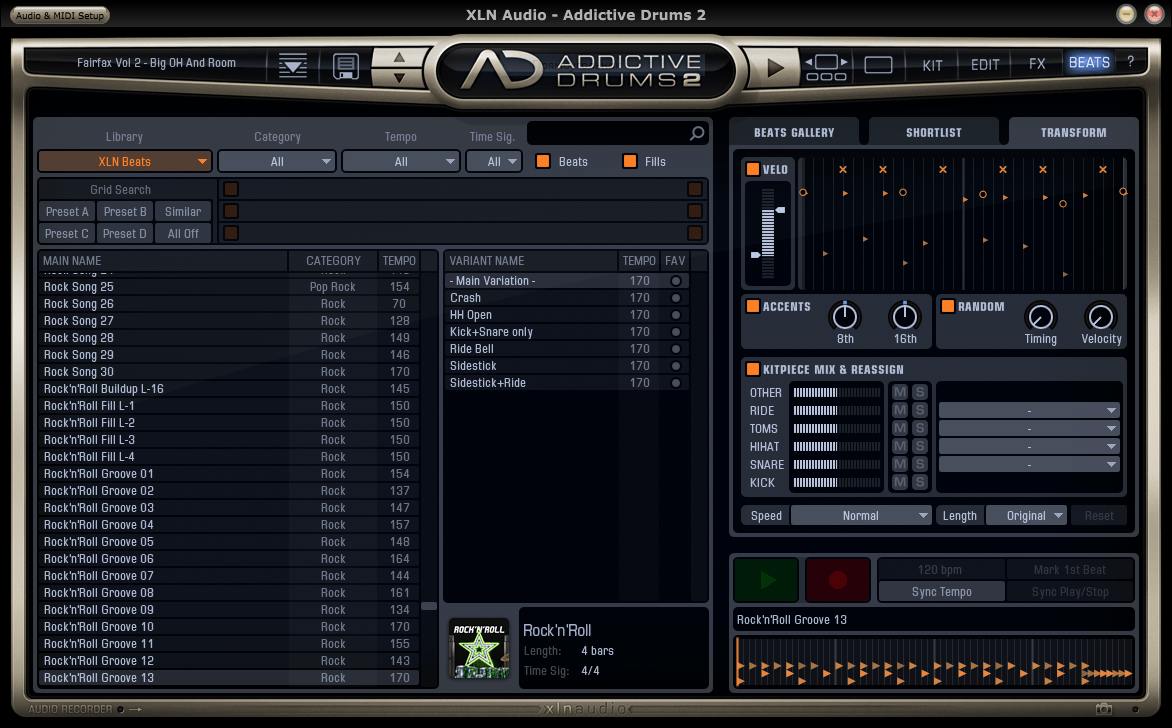
Task: Favorite the Crash variant
Action: pos(676,297)
